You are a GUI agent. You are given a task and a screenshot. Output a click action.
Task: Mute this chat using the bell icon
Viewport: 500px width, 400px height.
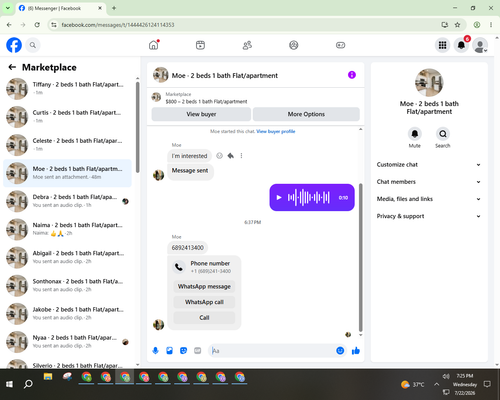[415, 134]
